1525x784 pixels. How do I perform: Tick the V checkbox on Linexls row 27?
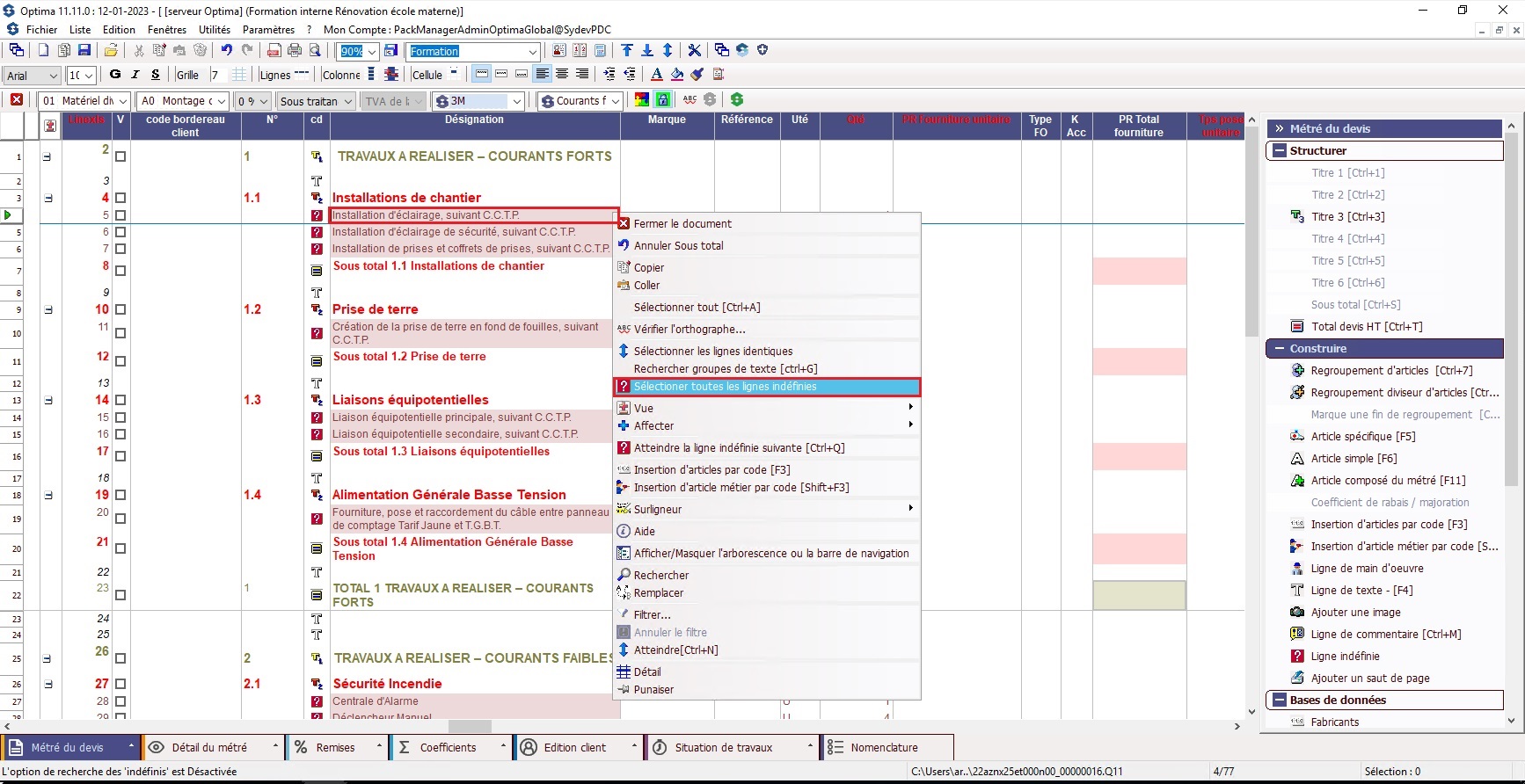[x=120, y=685]
